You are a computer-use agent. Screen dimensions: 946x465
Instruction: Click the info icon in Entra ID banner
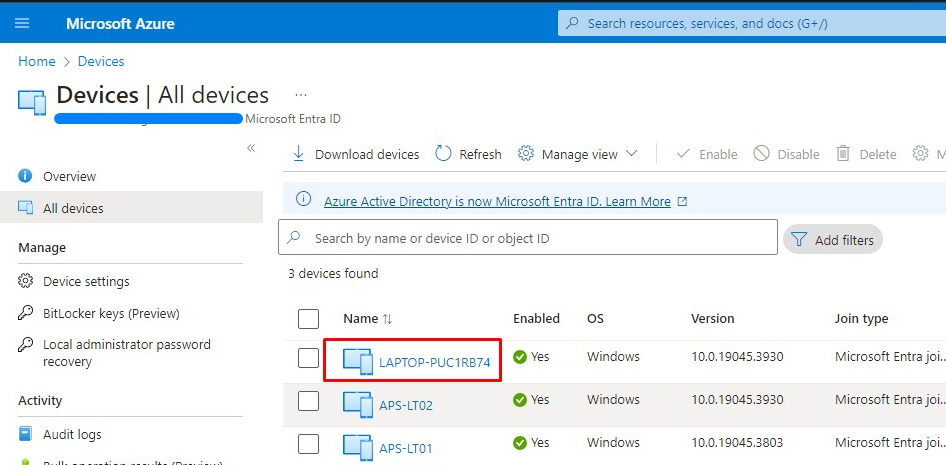[304, 199]
